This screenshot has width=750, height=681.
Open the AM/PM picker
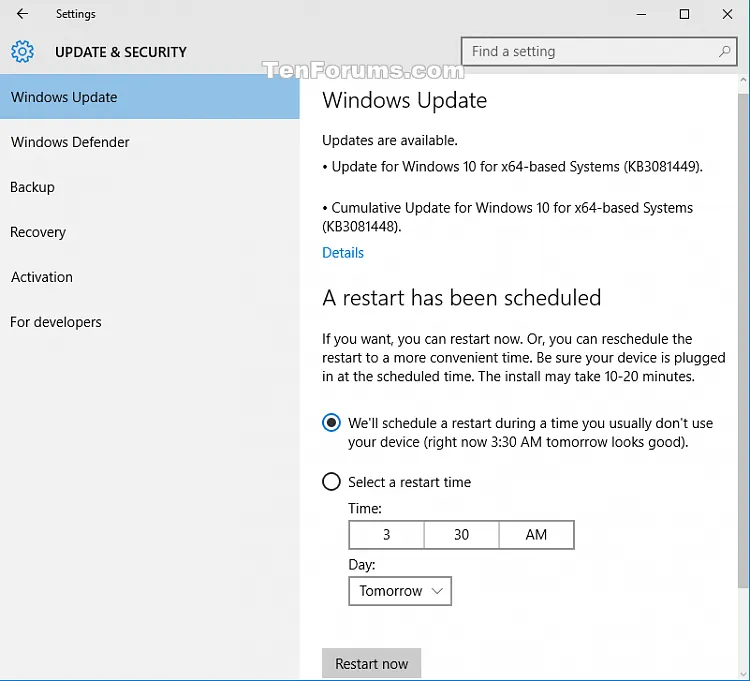coord(536,535)
